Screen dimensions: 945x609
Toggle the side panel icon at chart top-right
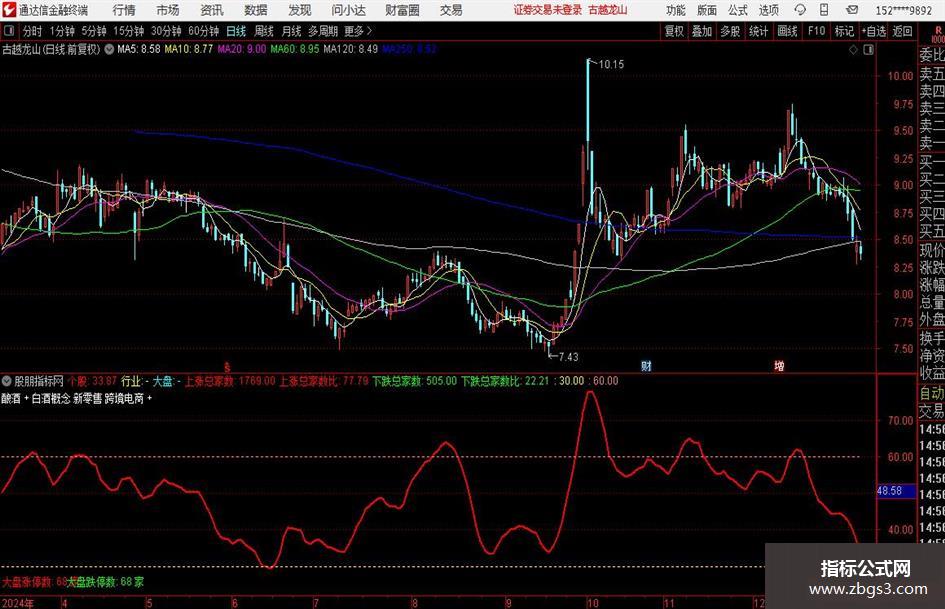(x=868, y=50)
